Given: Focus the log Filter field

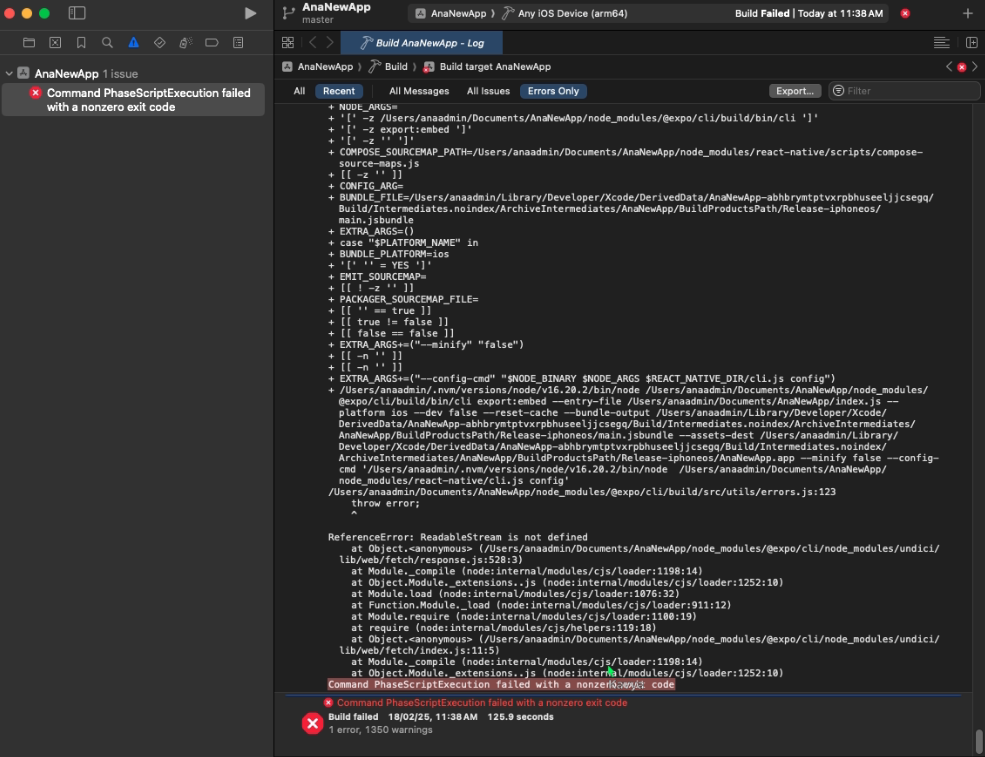Looking at the screenshot, I should click(x=905, y=91).
